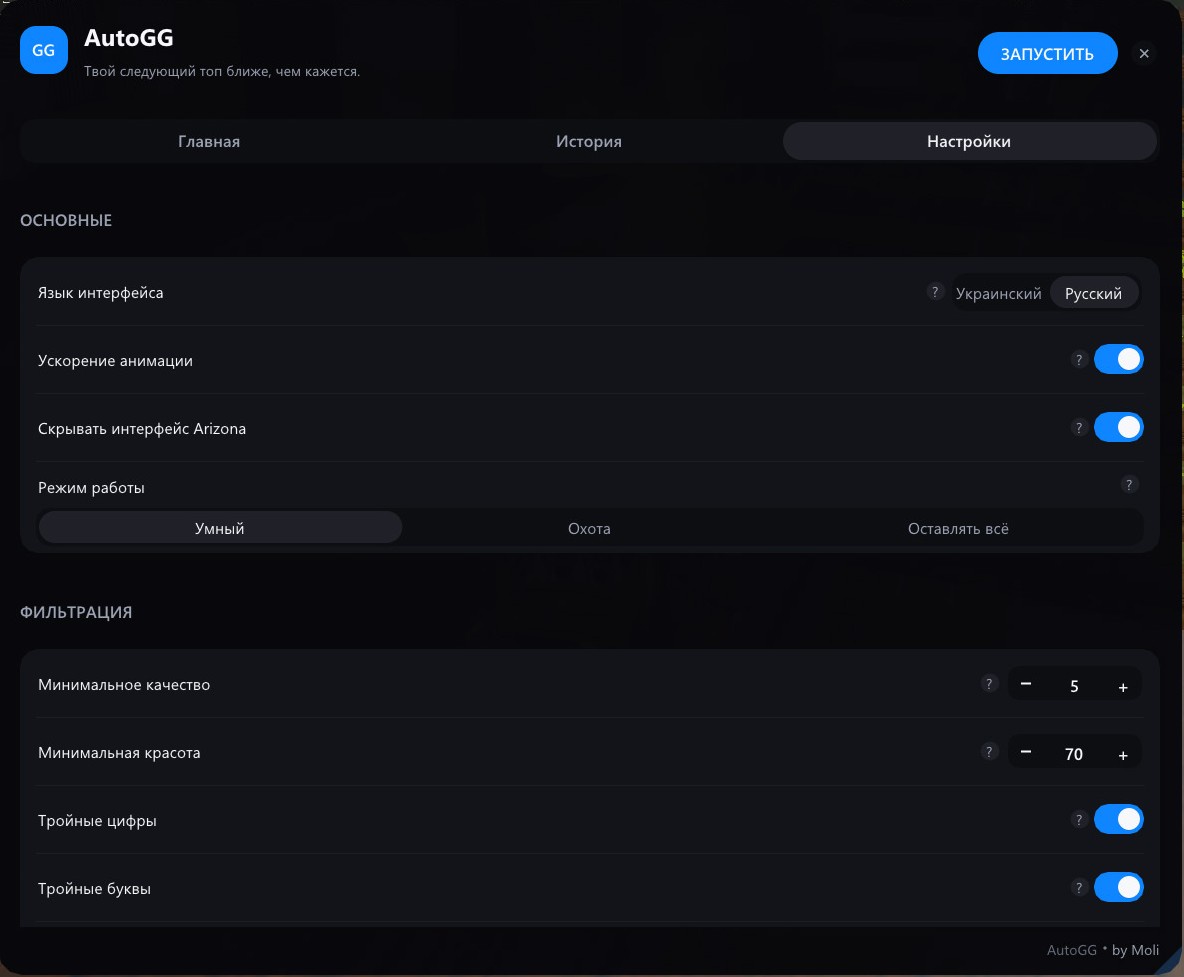Switch off Тройные буквы filter

pyautogui.click(x=1118, y=887)
